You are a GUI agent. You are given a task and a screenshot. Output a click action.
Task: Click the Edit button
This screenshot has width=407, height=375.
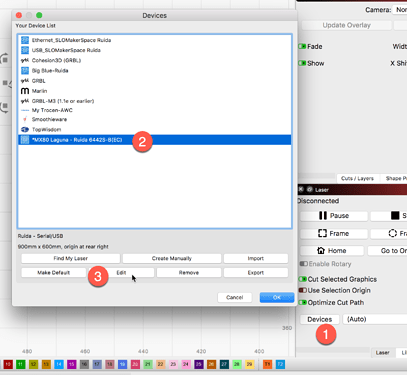coord(121,273)
